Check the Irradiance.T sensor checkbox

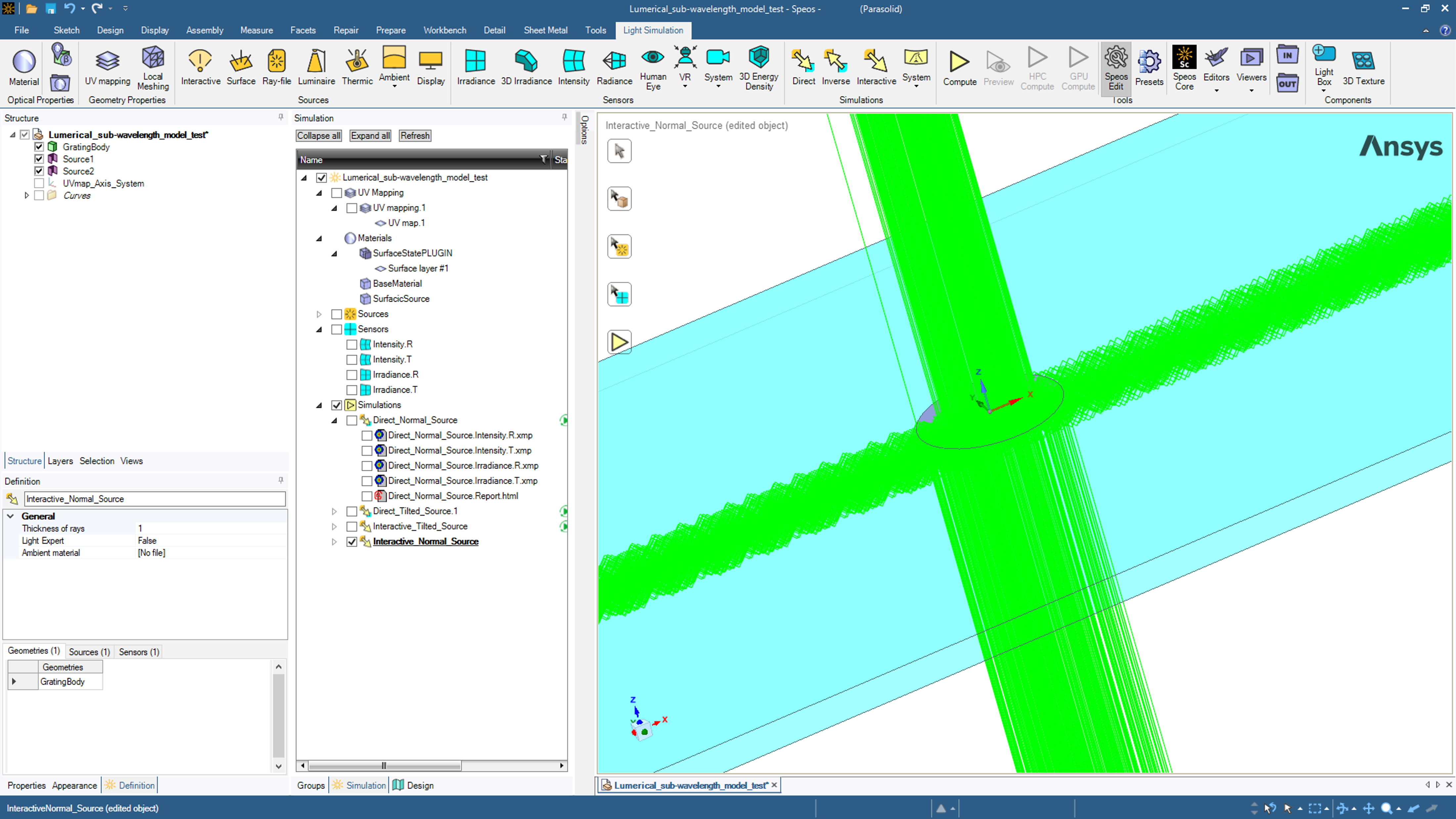(351, 390)
